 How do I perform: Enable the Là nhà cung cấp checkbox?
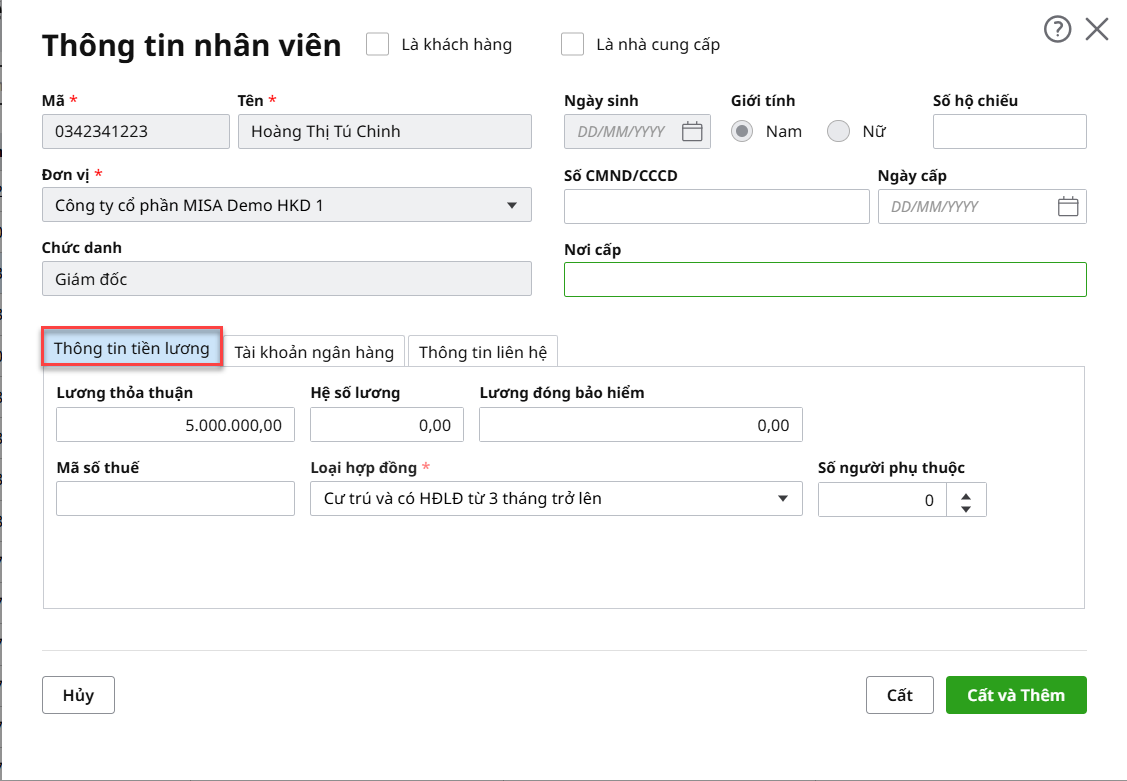point(573,44)
